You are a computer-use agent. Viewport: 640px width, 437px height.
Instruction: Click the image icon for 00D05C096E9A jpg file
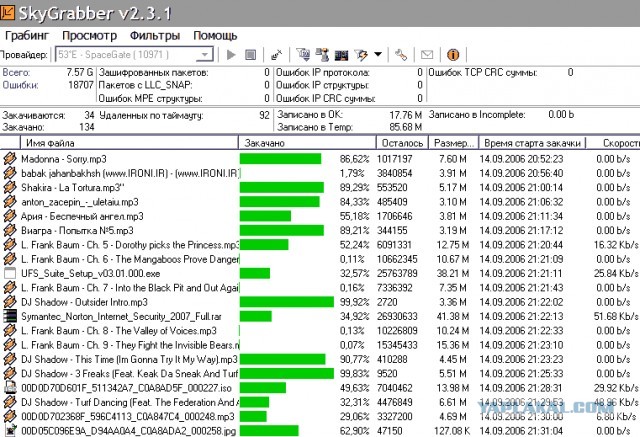10,430
